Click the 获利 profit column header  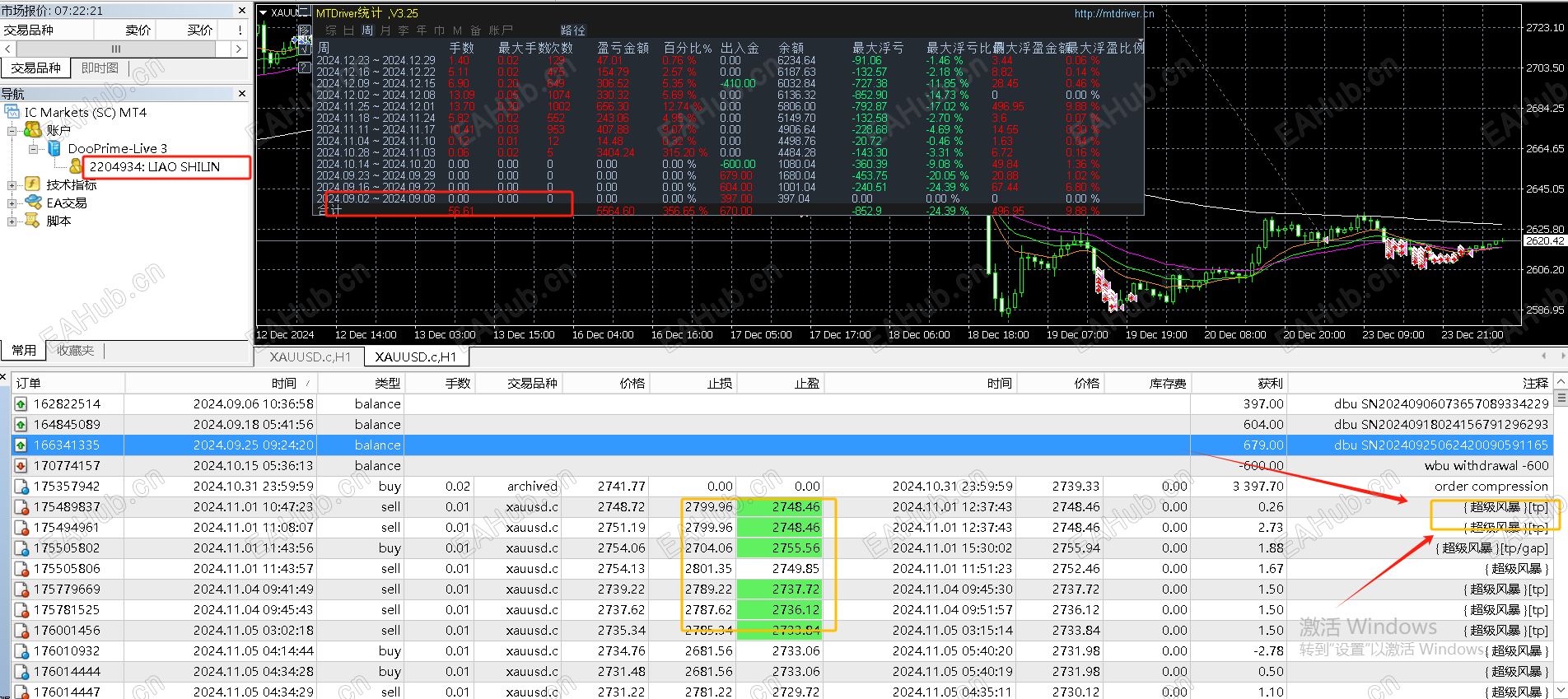coord(1238,383)
